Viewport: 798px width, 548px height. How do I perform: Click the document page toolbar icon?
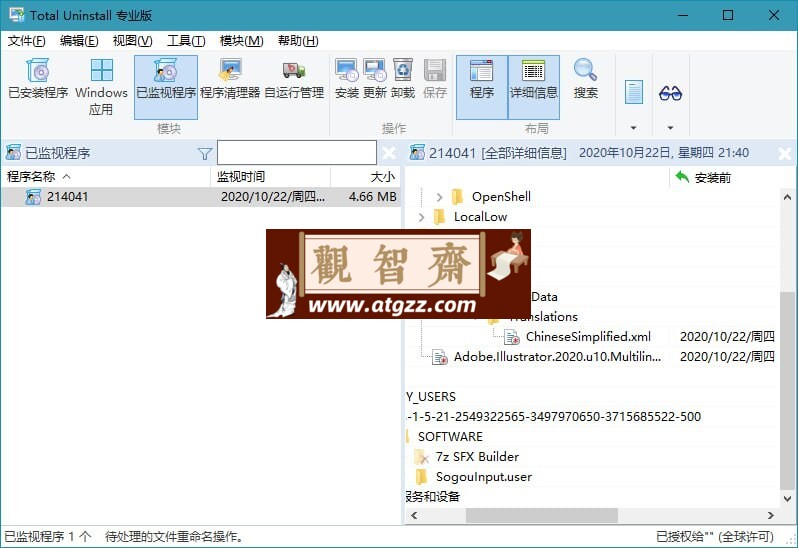pos(634,93)
